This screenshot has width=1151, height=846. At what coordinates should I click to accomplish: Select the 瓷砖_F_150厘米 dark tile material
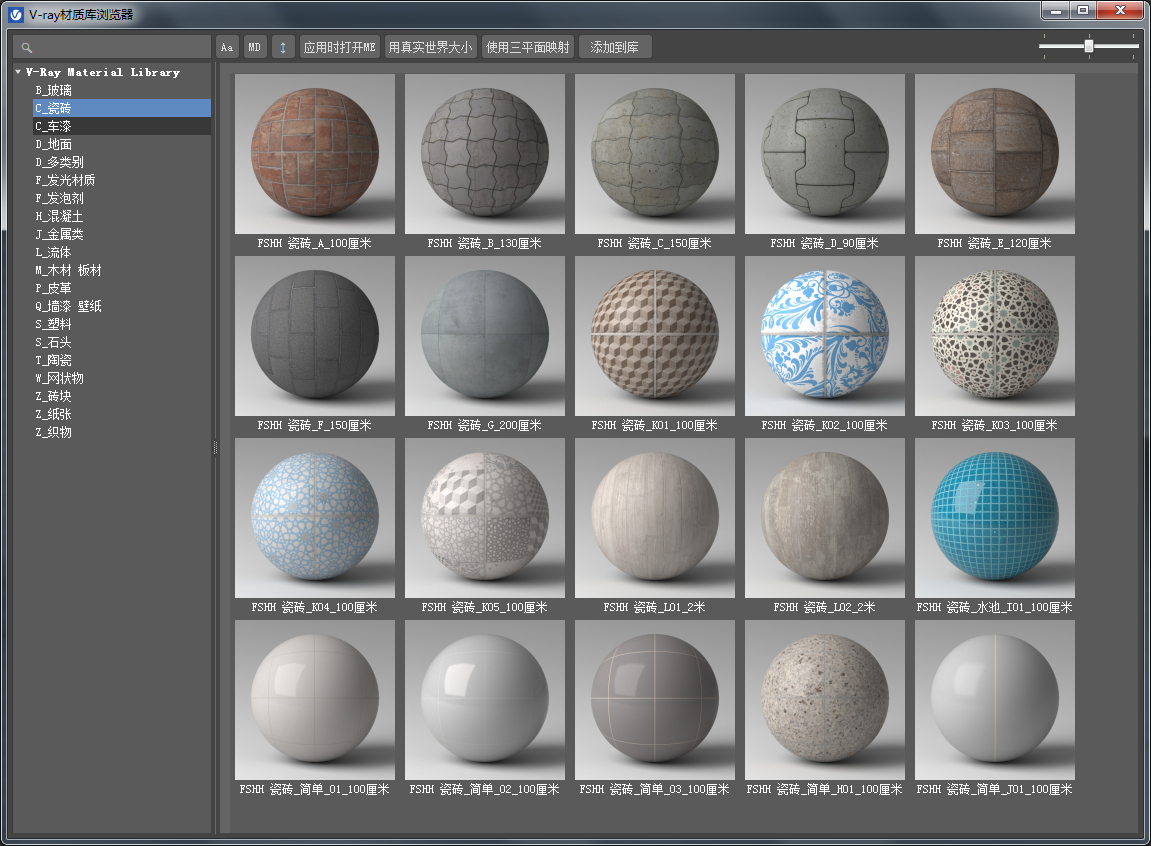point(315,336)
